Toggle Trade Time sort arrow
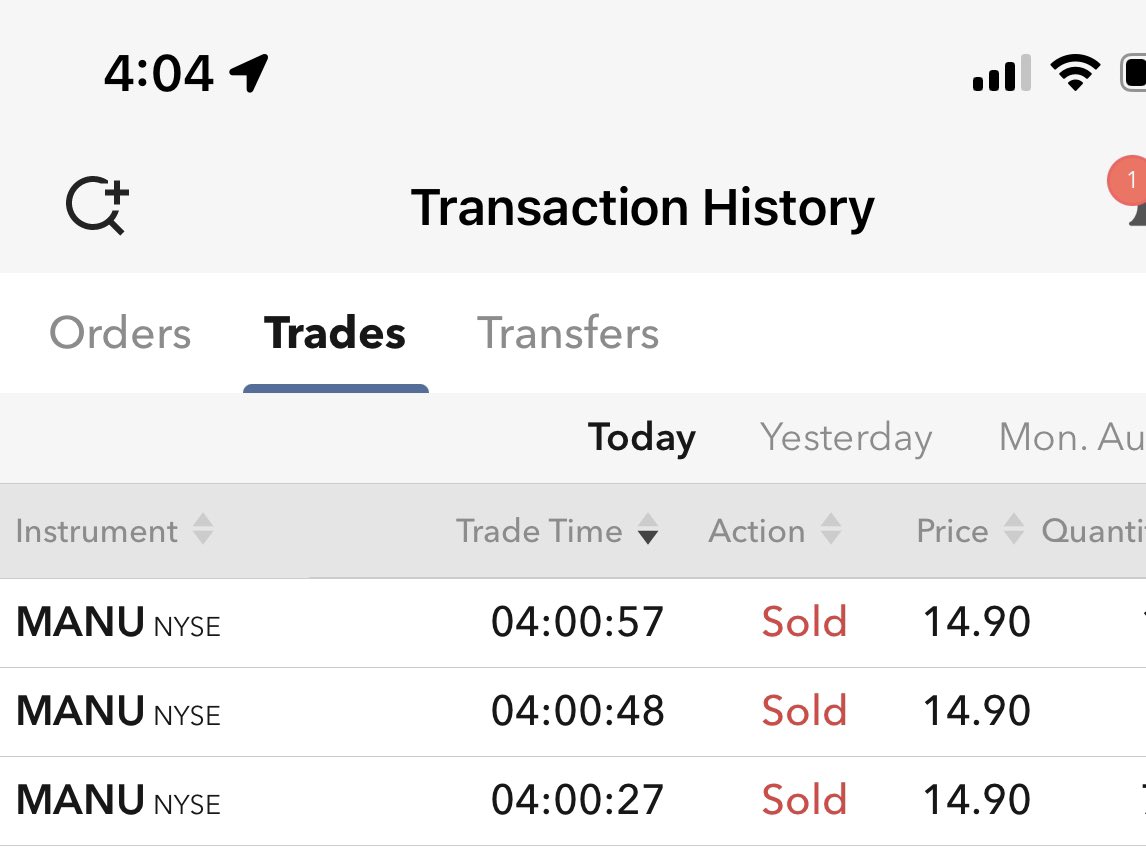 [x=648, y=530]
